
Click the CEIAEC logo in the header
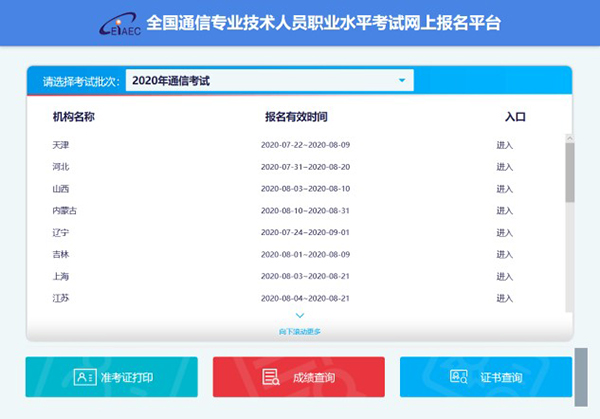(120, 24)
